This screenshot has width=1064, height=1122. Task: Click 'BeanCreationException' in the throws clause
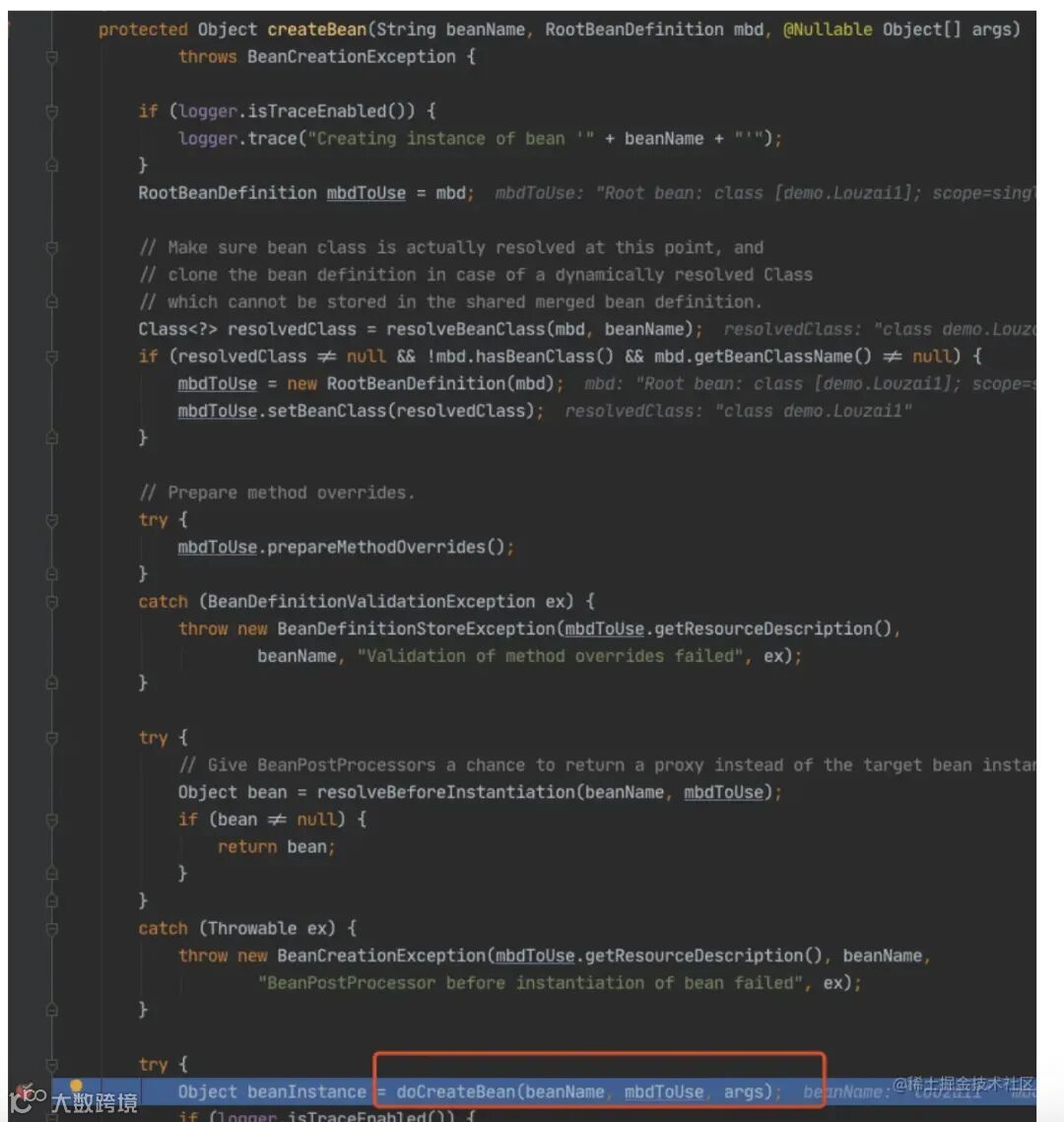tap(352, 56)
